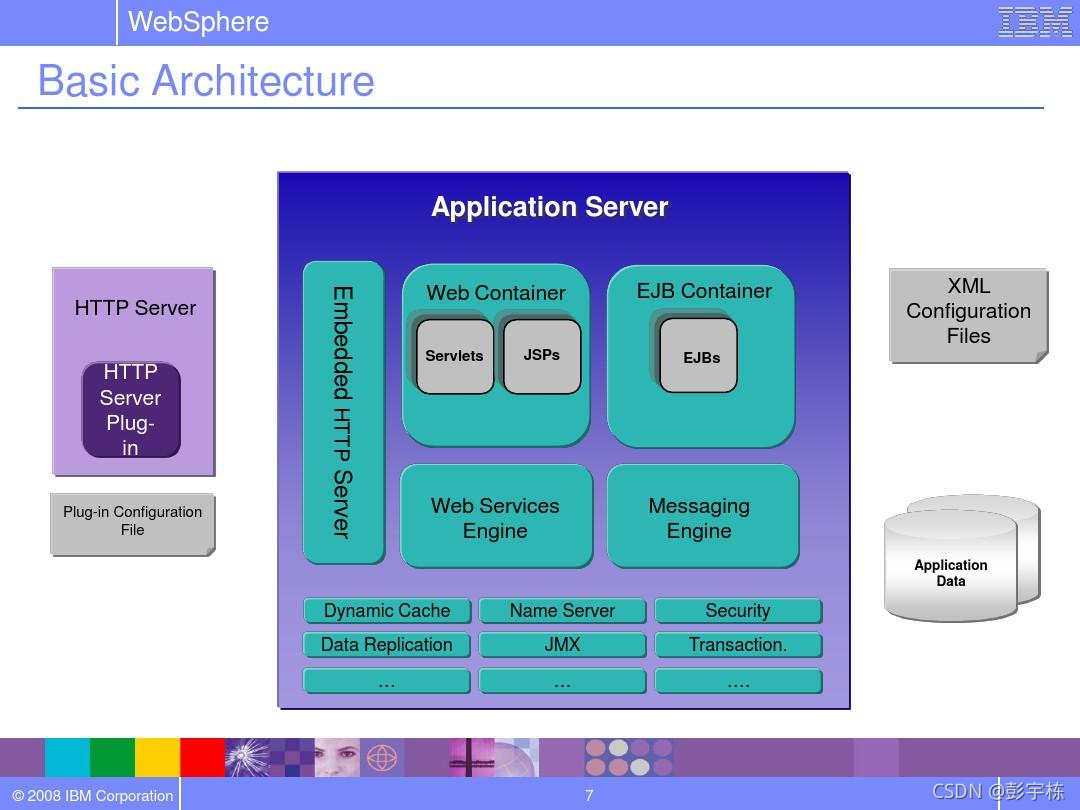
Task: Click the Plug-in Configuration File note
Action: 132,524
